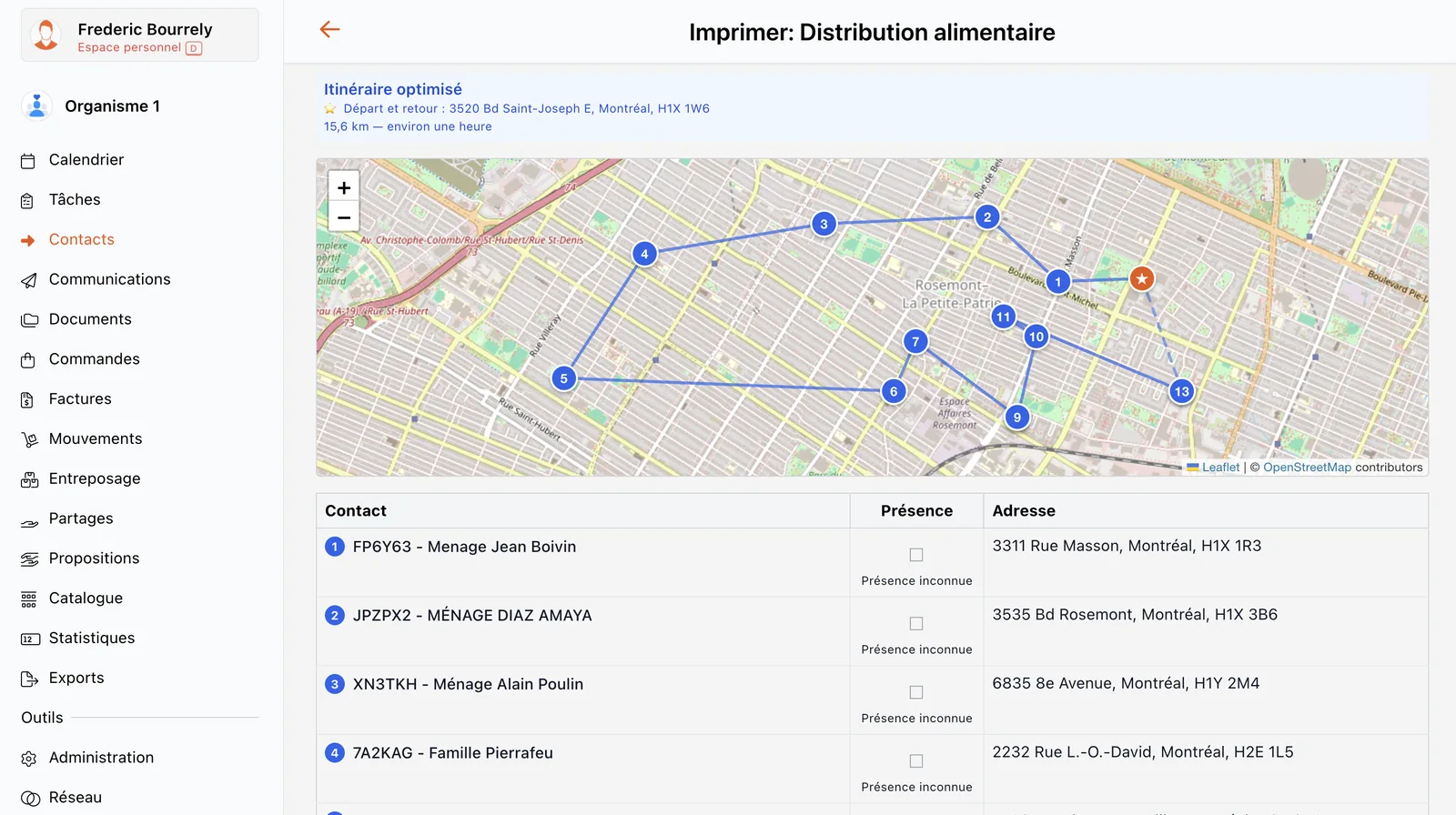
Task: Click the Factures invoice icon
Action: (x=28, y=400)
